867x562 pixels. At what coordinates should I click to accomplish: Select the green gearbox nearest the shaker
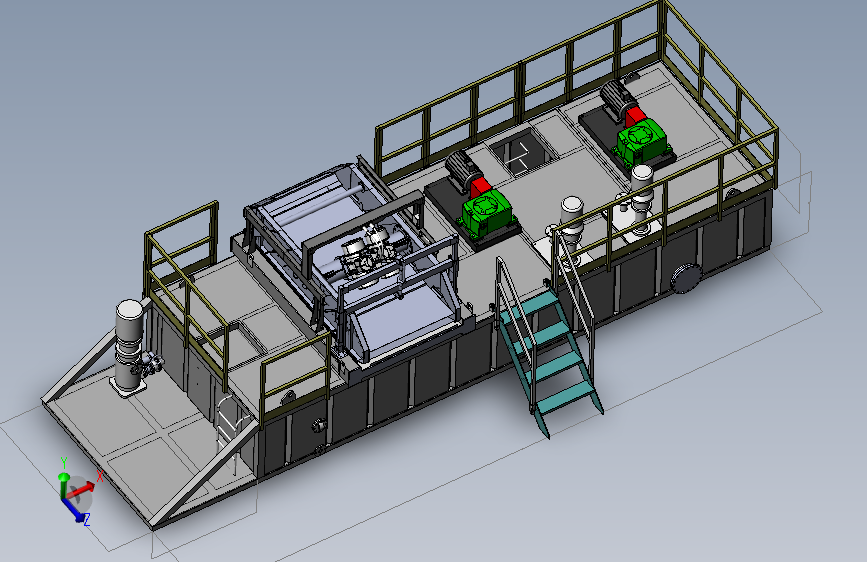(487, 213)
